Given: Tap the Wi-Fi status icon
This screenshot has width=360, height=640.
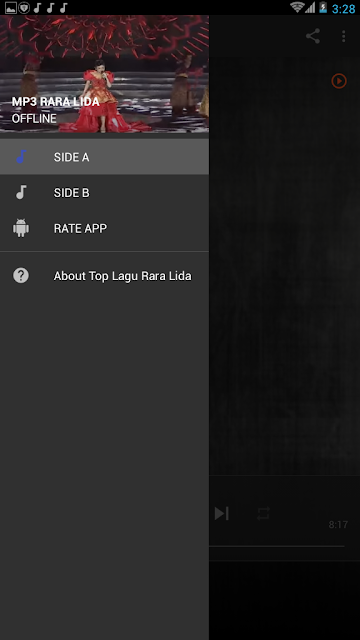Looking at the screenshot, I should (x=297, y=7).
